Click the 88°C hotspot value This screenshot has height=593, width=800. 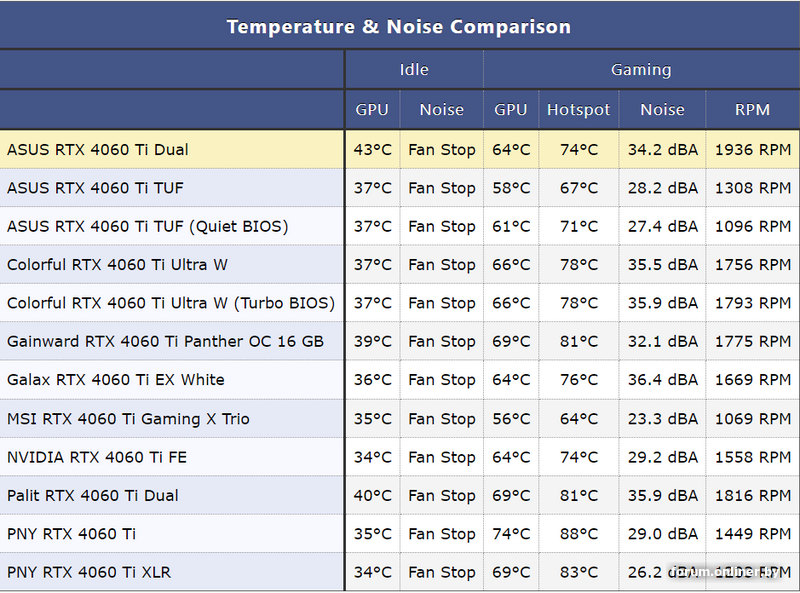tap(578, 534)
